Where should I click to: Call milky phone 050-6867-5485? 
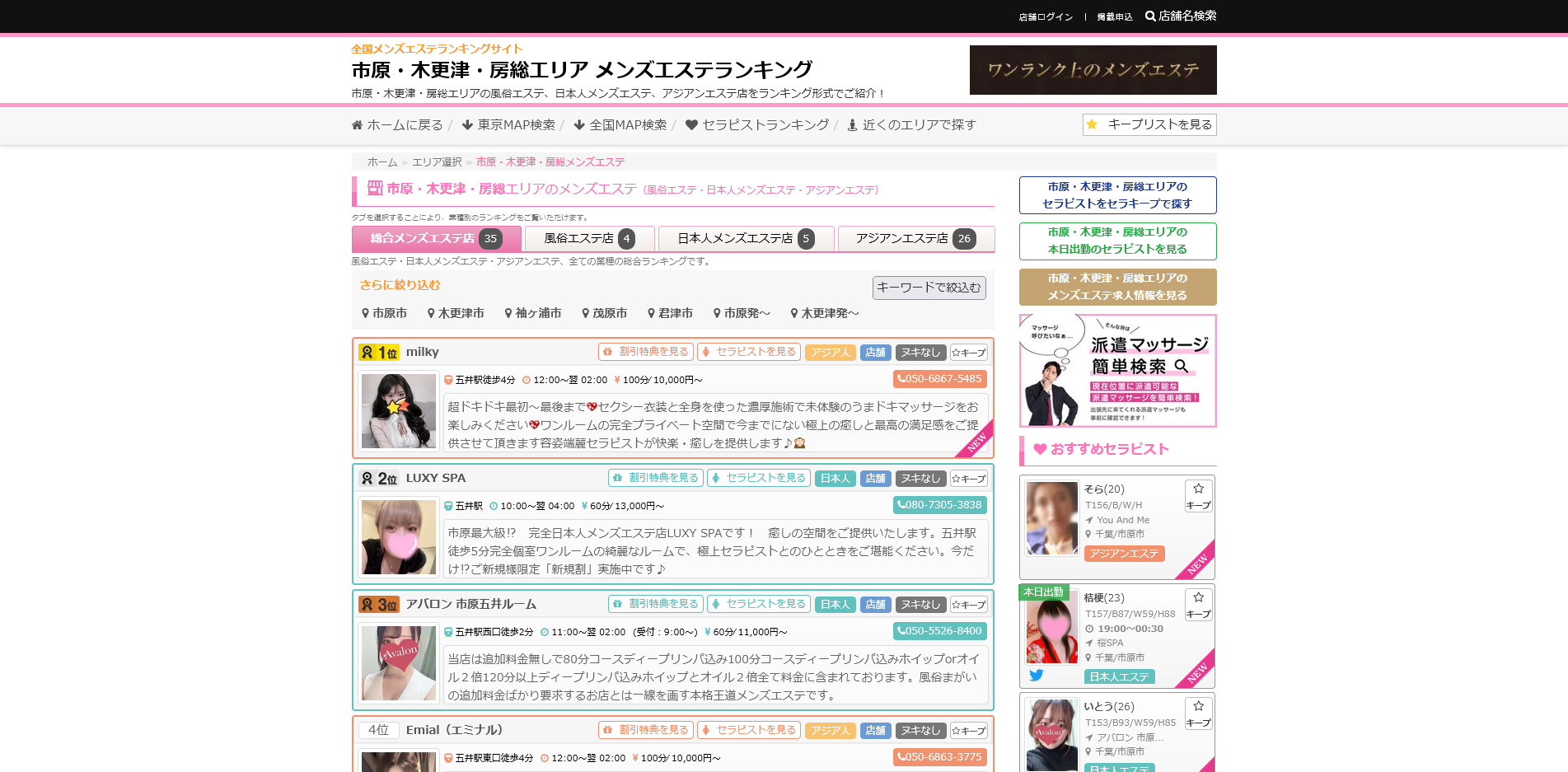940,379
